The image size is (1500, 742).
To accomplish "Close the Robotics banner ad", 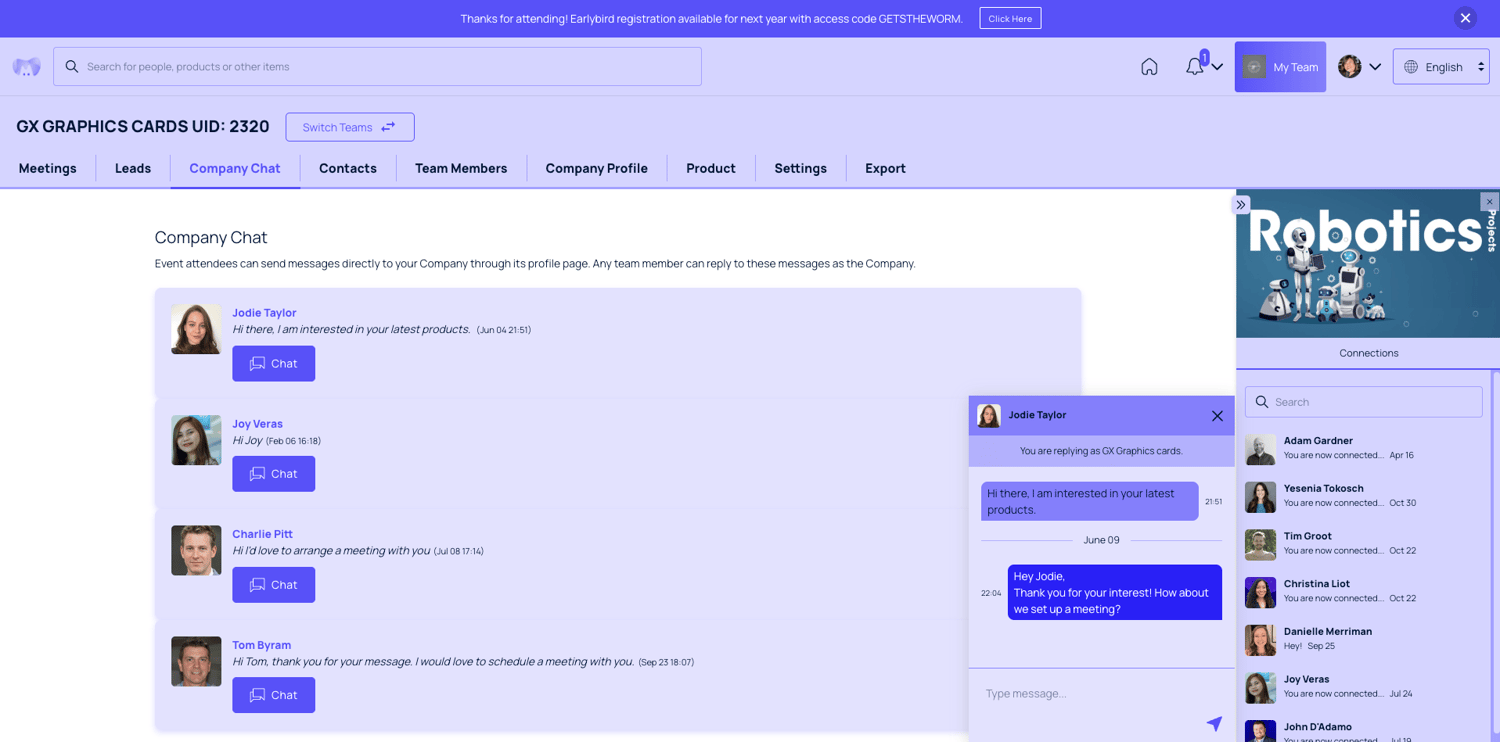I will pyautogui.click(x=1489, y=202).
